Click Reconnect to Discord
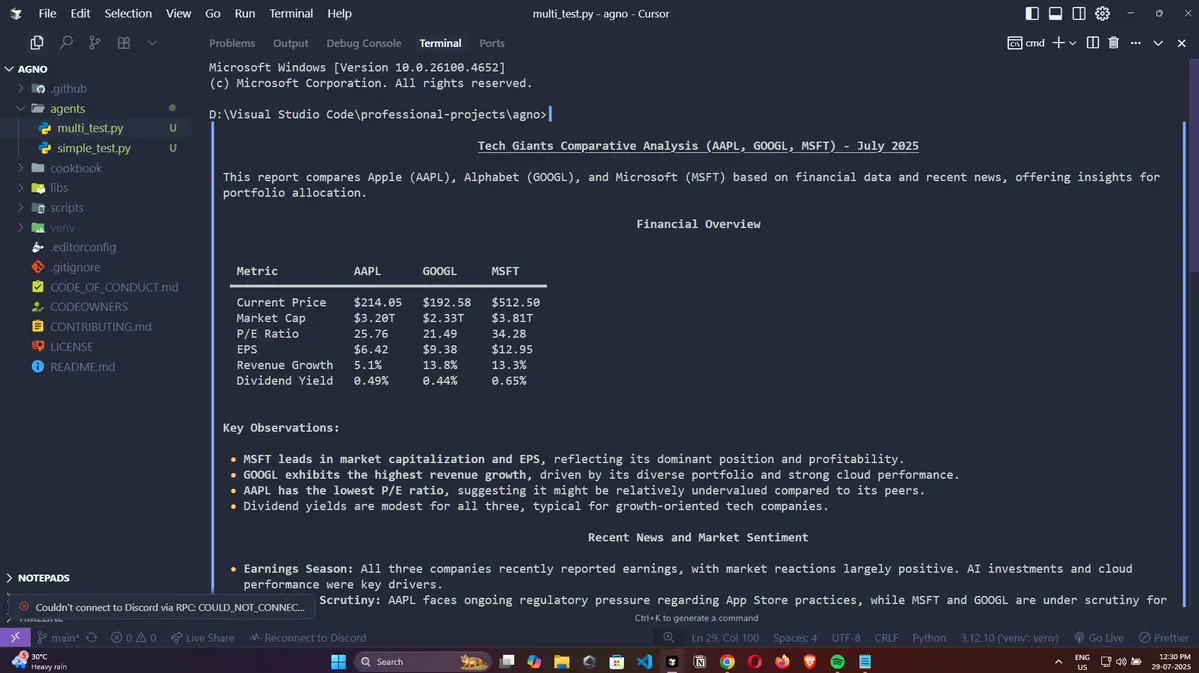 coord(308,638)
